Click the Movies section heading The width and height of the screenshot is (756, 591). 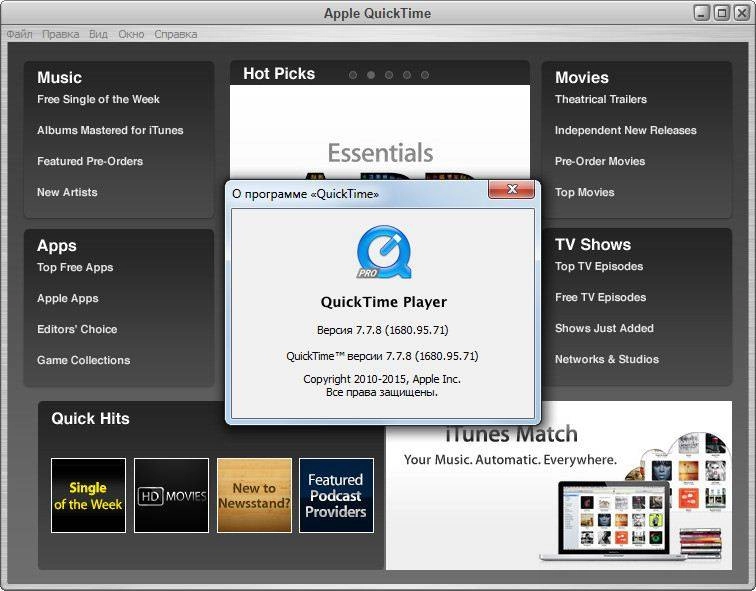pos(582,78)
